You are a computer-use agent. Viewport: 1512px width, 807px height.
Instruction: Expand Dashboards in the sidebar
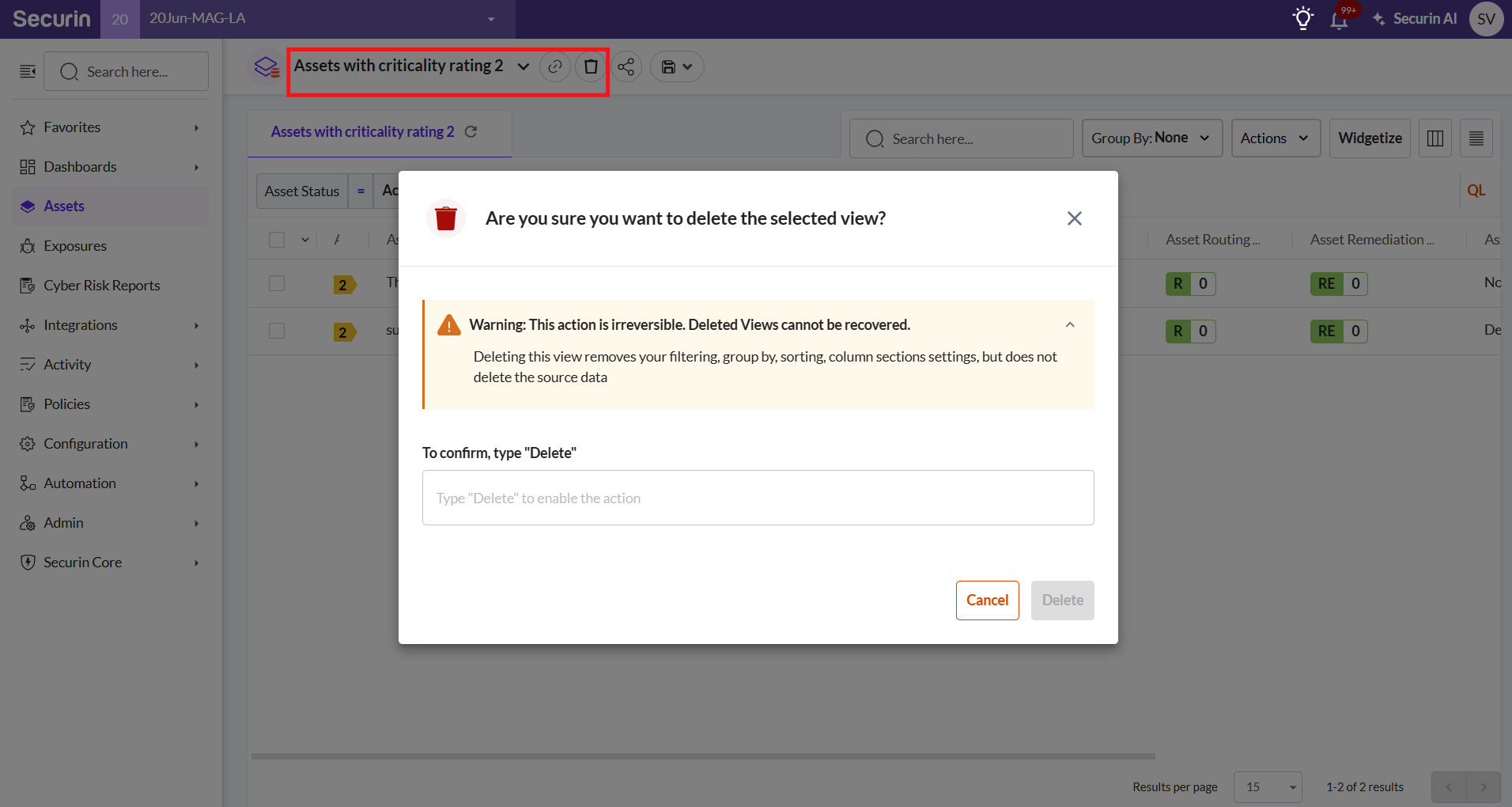pos(111,167)
